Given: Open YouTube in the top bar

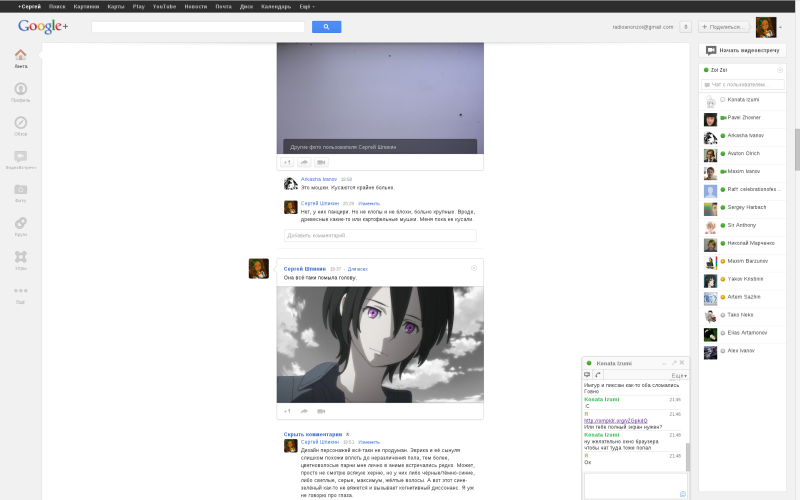Looking at the screenshot, I should pyautogui.click(x=164, y=7).
